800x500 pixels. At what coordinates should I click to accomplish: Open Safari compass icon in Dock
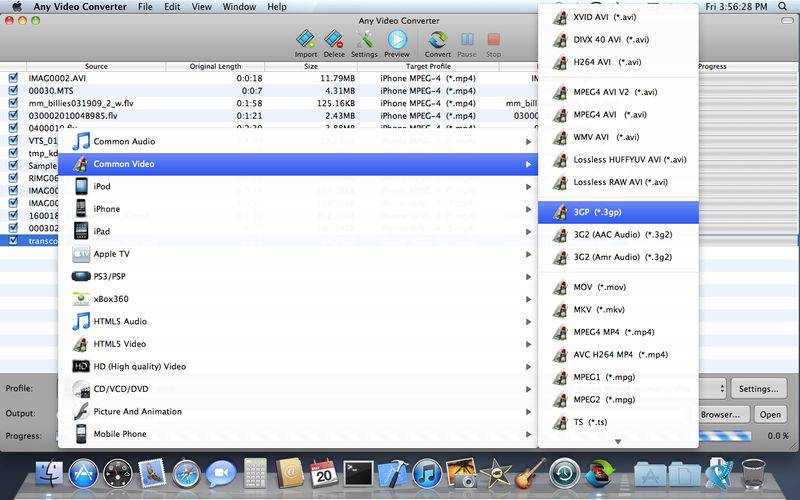[186, 473]
